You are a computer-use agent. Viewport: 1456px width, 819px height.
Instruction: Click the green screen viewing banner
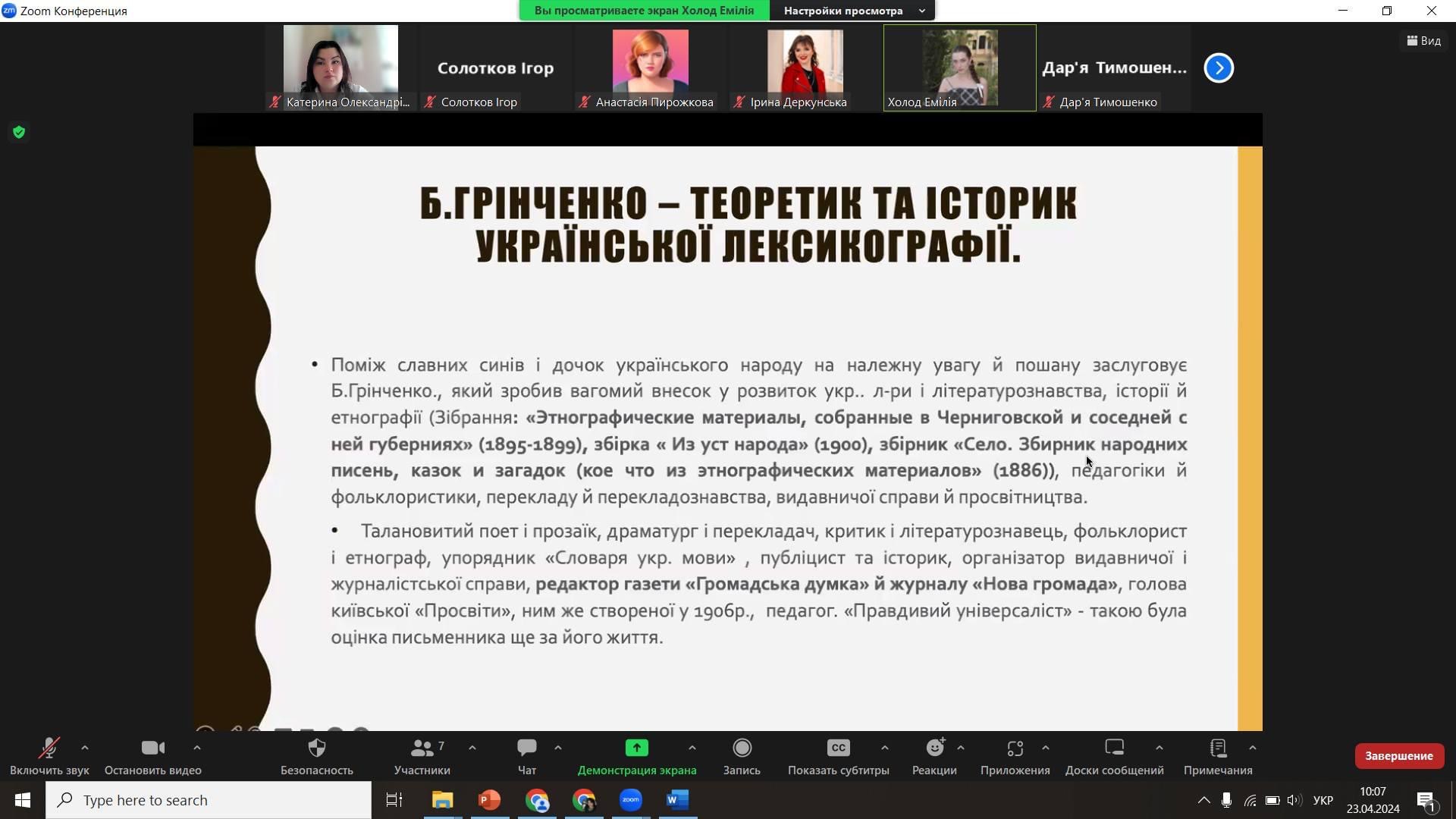pyautogui.click(x=644, y=11)
